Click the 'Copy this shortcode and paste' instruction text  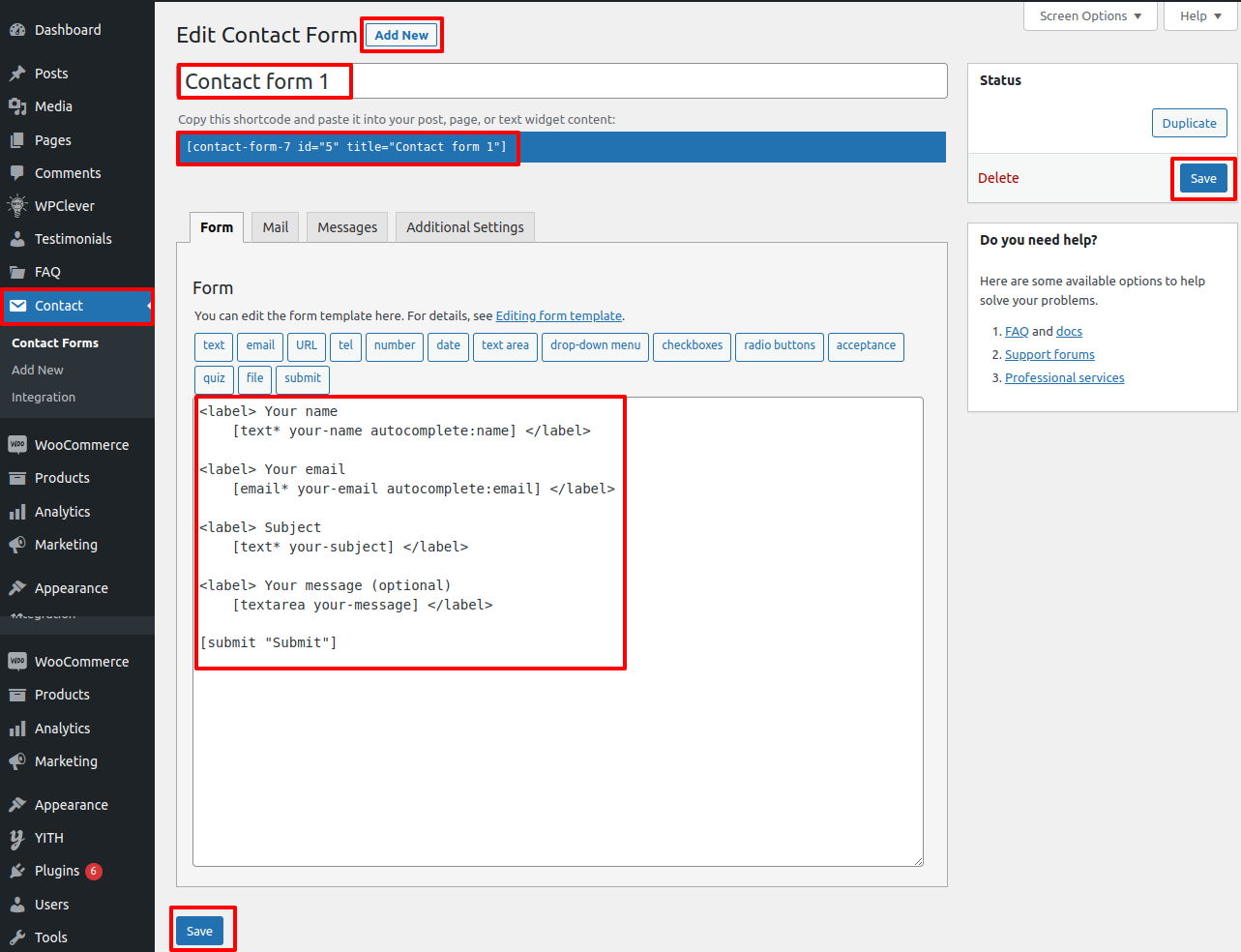[x=397, y=120]
